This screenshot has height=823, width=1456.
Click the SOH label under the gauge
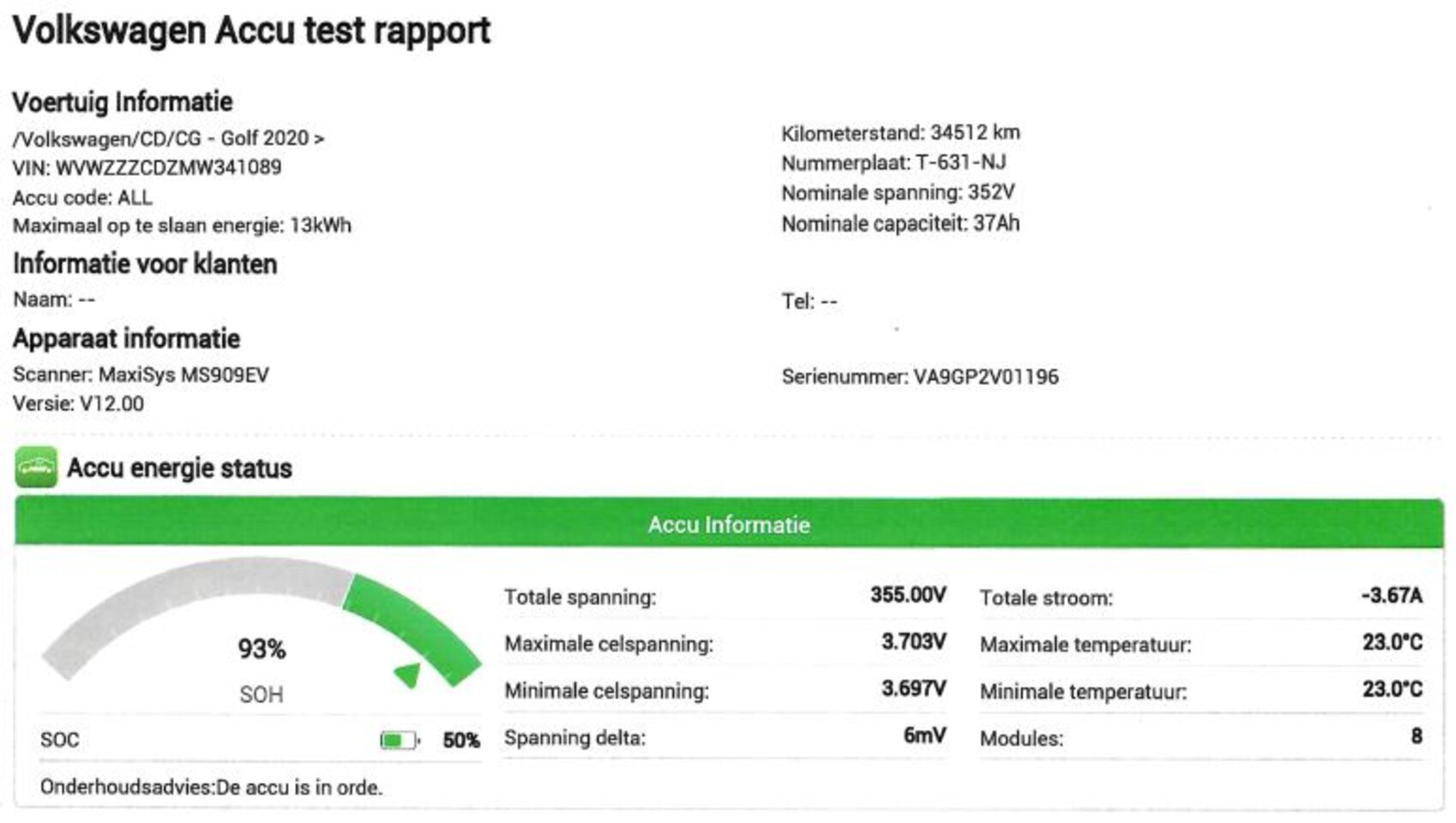click(x=262, y=694)
